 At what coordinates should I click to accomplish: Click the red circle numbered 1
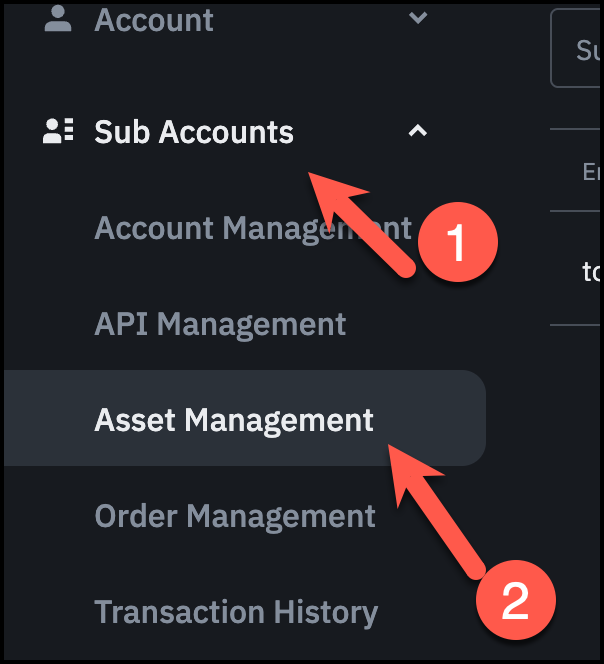[x=457, y=243]
